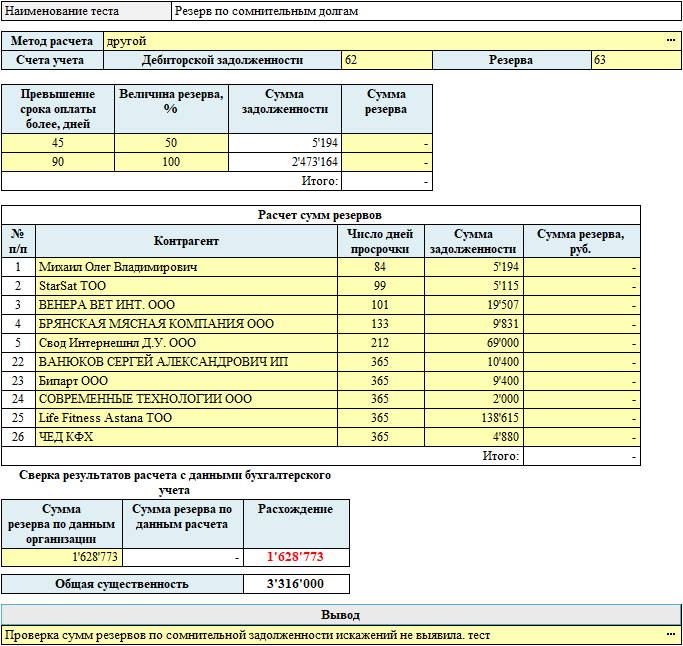Screen dimensions: 683x646
Task: Click counterparty 'Свод Интернешнл Д.У. ООО'
Action: coord(186,343)
